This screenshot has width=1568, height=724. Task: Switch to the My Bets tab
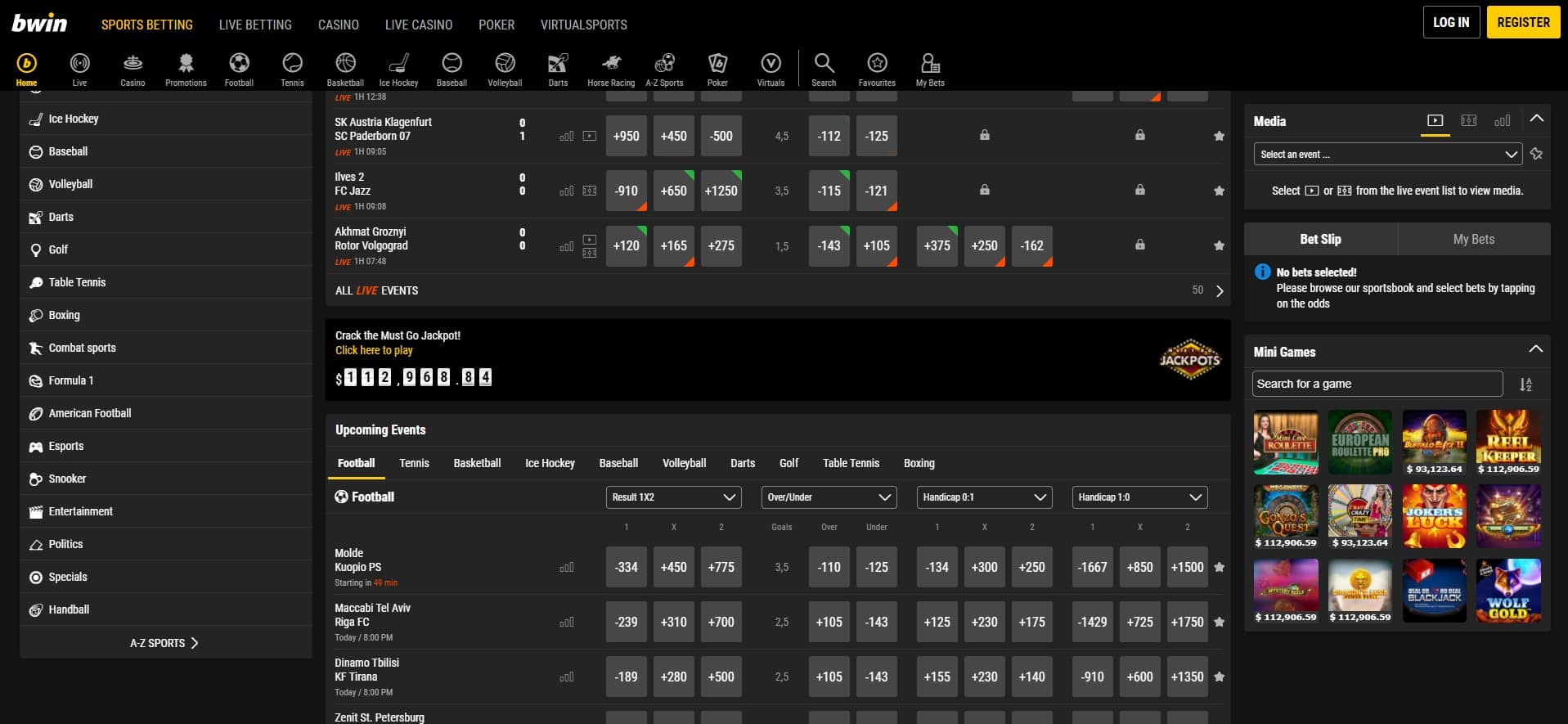[x=1474, y=239]
